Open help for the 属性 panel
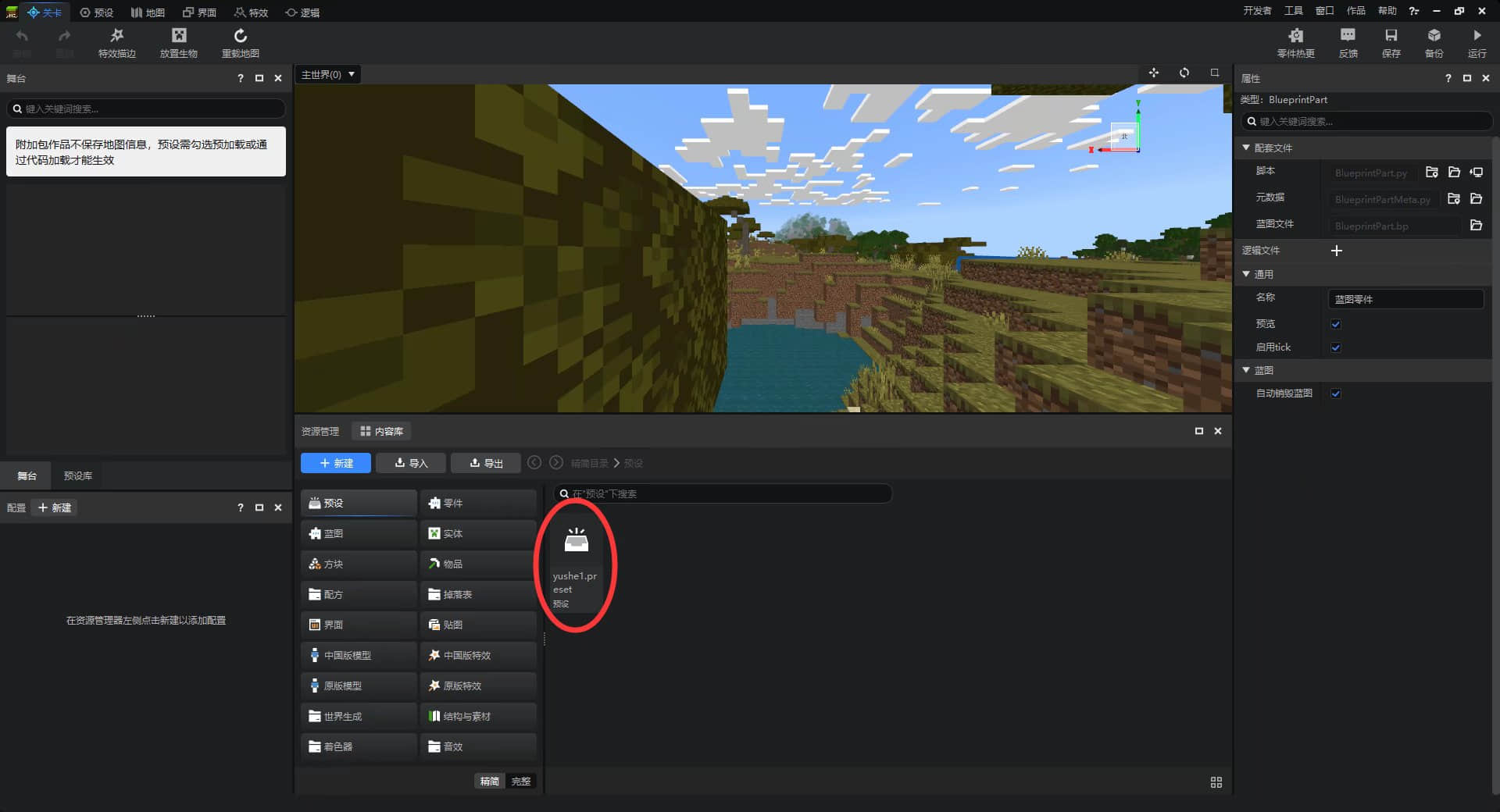The height and width of the screenshot is (812, 1500). point(1448,78)
